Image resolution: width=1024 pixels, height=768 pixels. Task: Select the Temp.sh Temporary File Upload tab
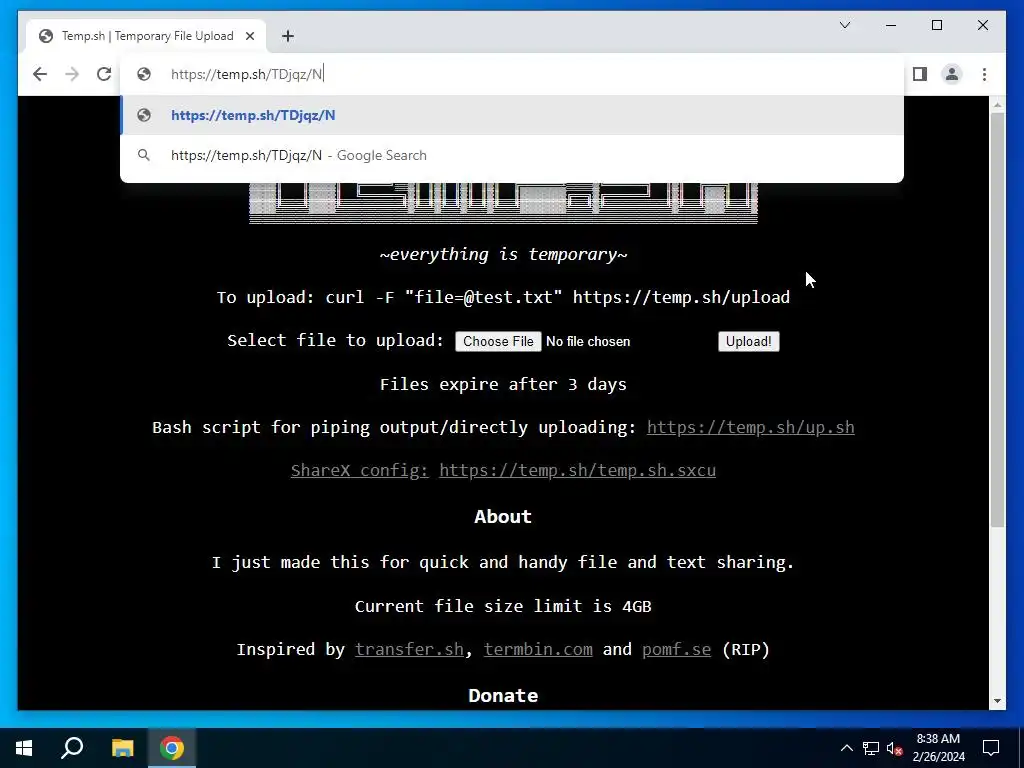tap(146, 36)
